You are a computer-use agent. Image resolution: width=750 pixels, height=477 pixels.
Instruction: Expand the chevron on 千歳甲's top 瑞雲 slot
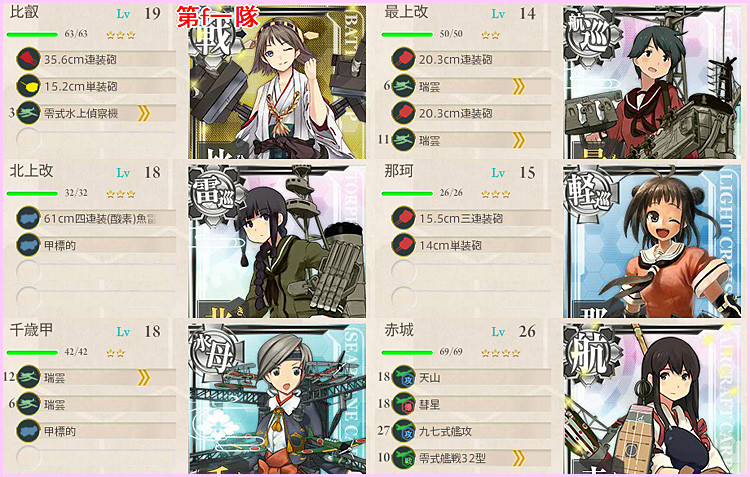(x=143, y=377)
